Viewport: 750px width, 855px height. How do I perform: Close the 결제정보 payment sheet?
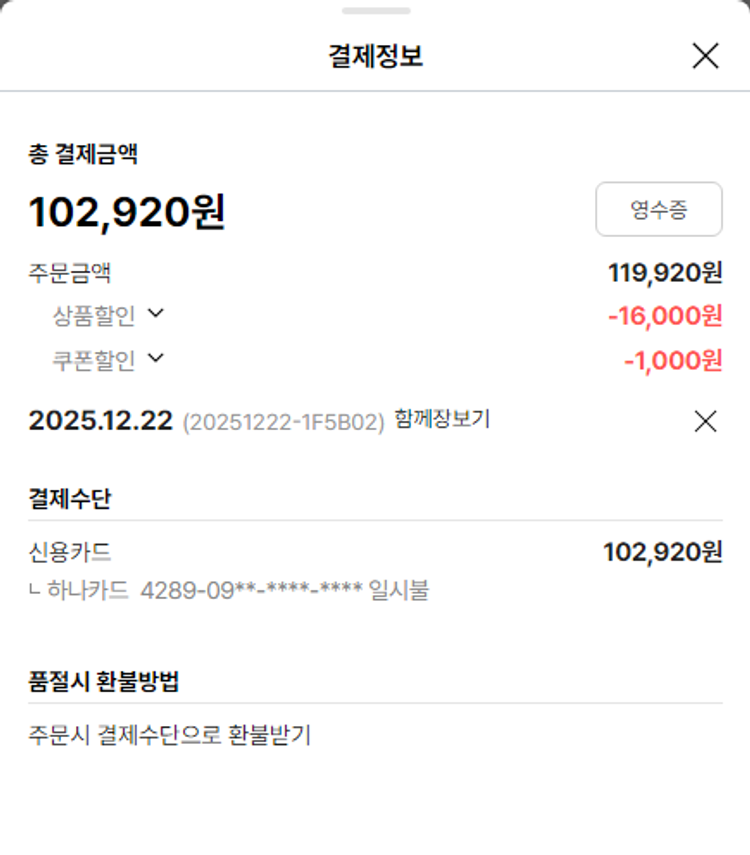(x=705, y=56)
